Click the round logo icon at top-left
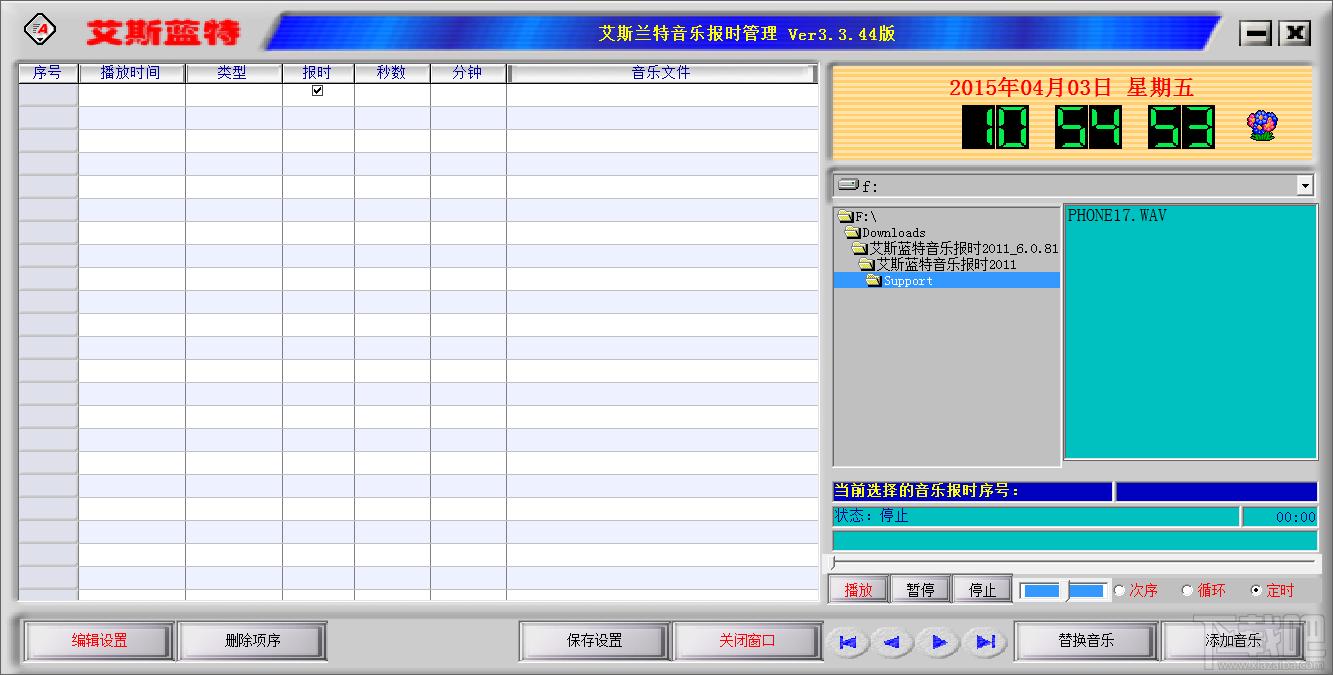Image resolution: width=1333 pixels, height=675 pixels. pos(39,30)
